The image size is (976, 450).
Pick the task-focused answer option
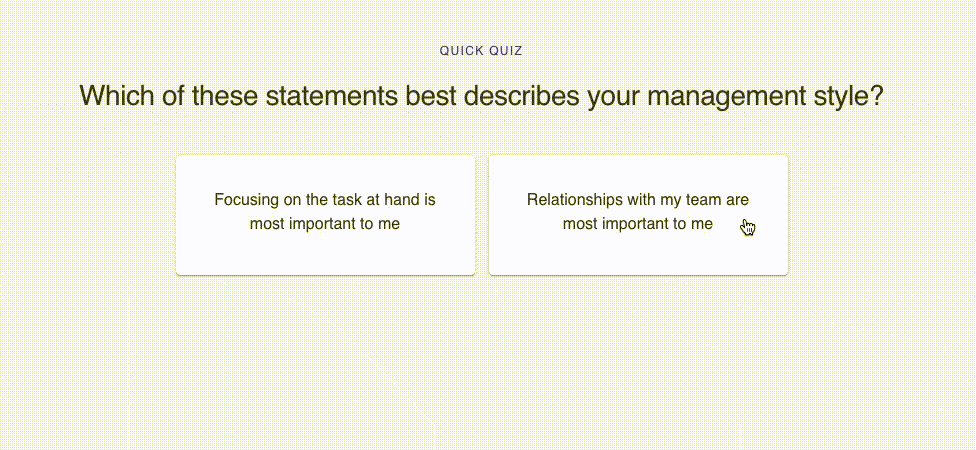tap(326, 215)
